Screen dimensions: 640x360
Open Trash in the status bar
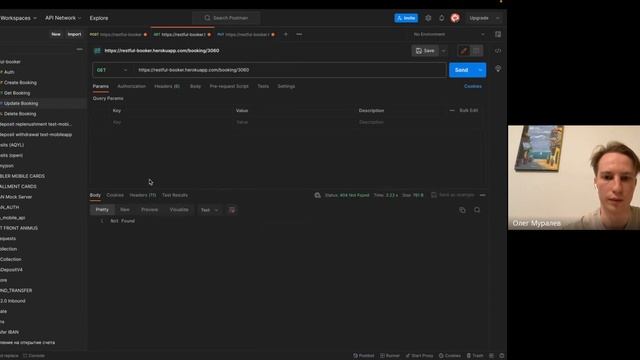point(475,356)
